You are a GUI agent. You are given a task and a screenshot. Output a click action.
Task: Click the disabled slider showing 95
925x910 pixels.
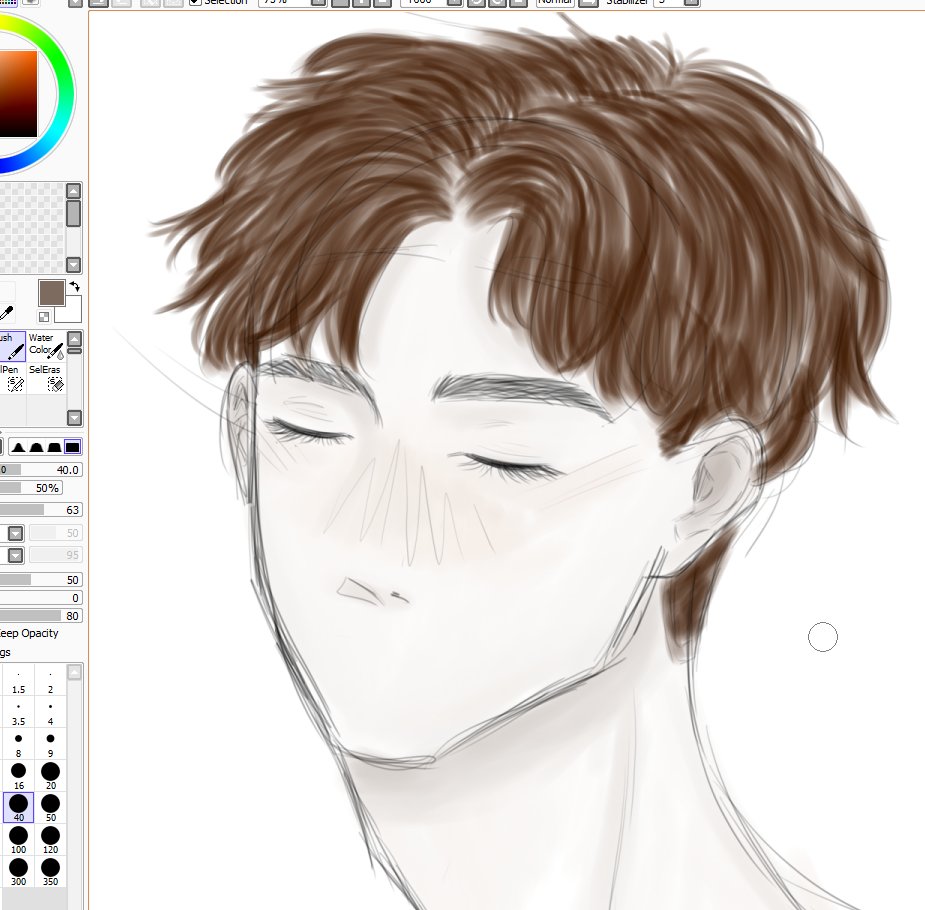tap(55, 555)
